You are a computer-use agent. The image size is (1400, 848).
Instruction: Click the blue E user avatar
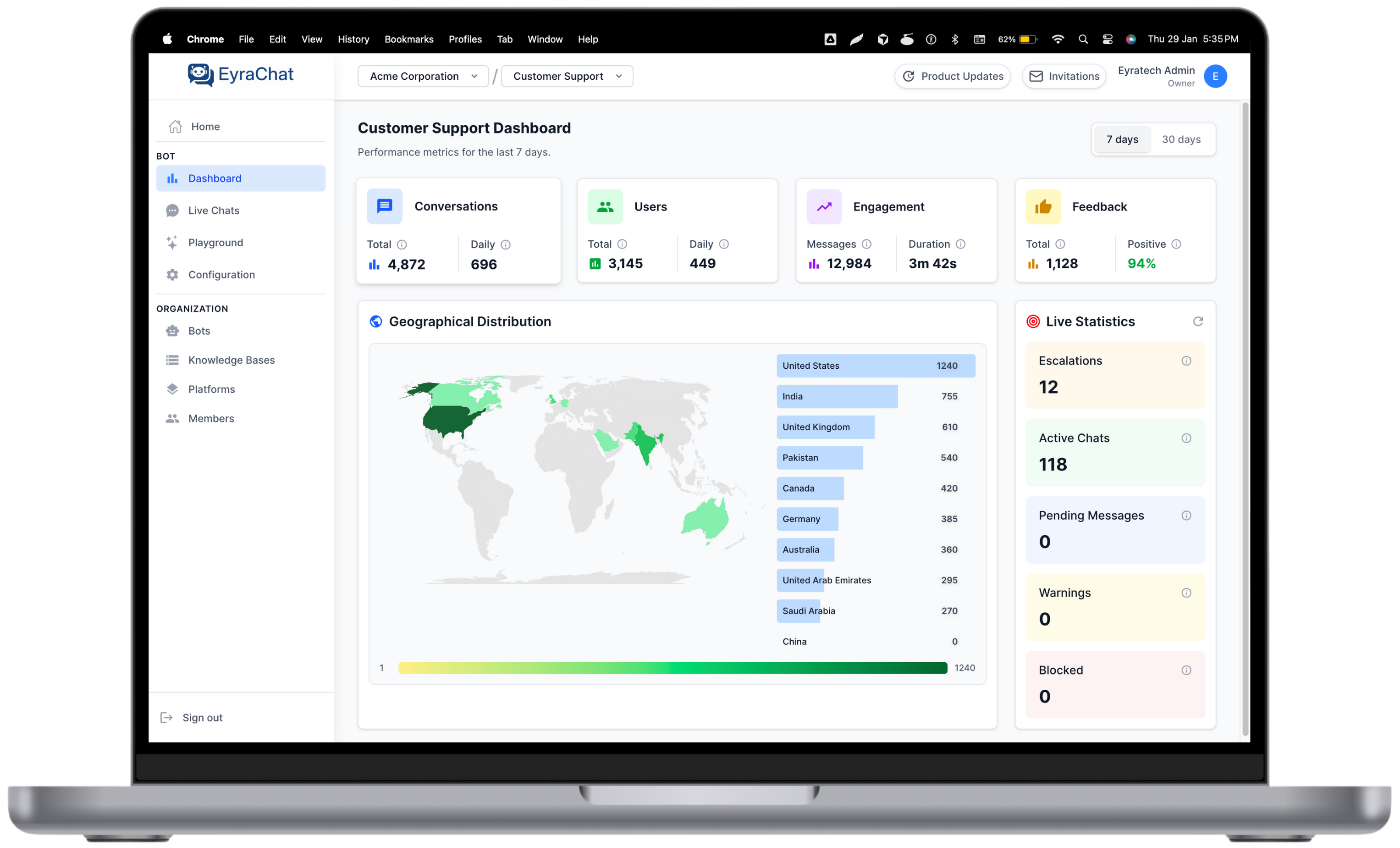pyautogui.click(x=1215, y=76)
